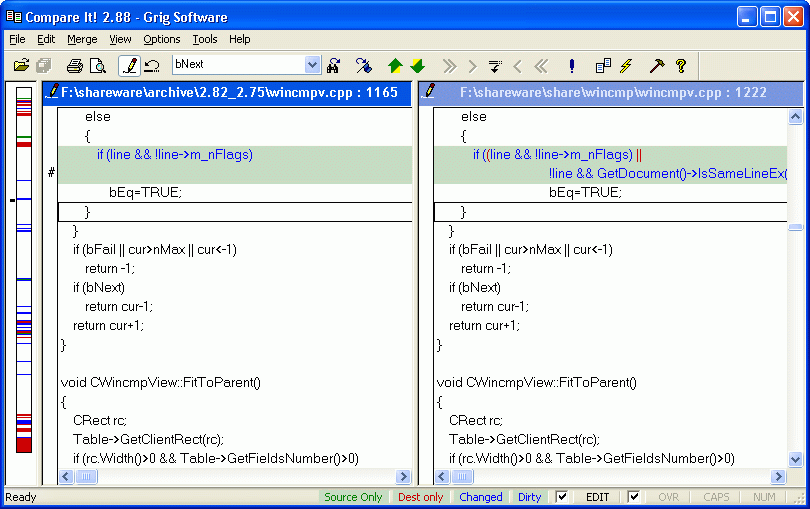
Task: Click the Ready status bar text
Action: pyautogui.click(x=21, y=497)
